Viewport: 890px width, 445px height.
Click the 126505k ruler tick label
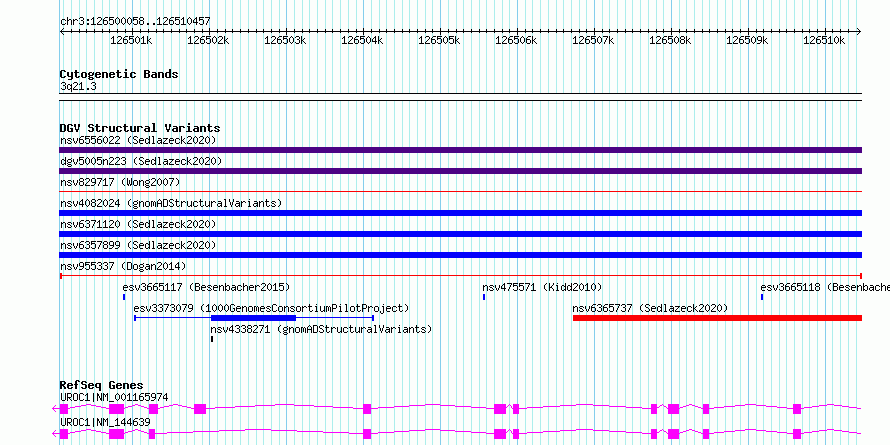coord(439,40)
